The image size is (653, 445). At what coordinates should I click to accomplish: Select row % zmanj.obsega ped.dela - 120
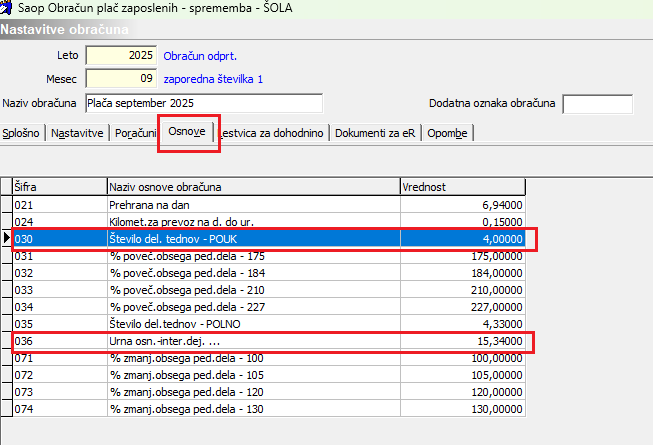pos(269,393)
